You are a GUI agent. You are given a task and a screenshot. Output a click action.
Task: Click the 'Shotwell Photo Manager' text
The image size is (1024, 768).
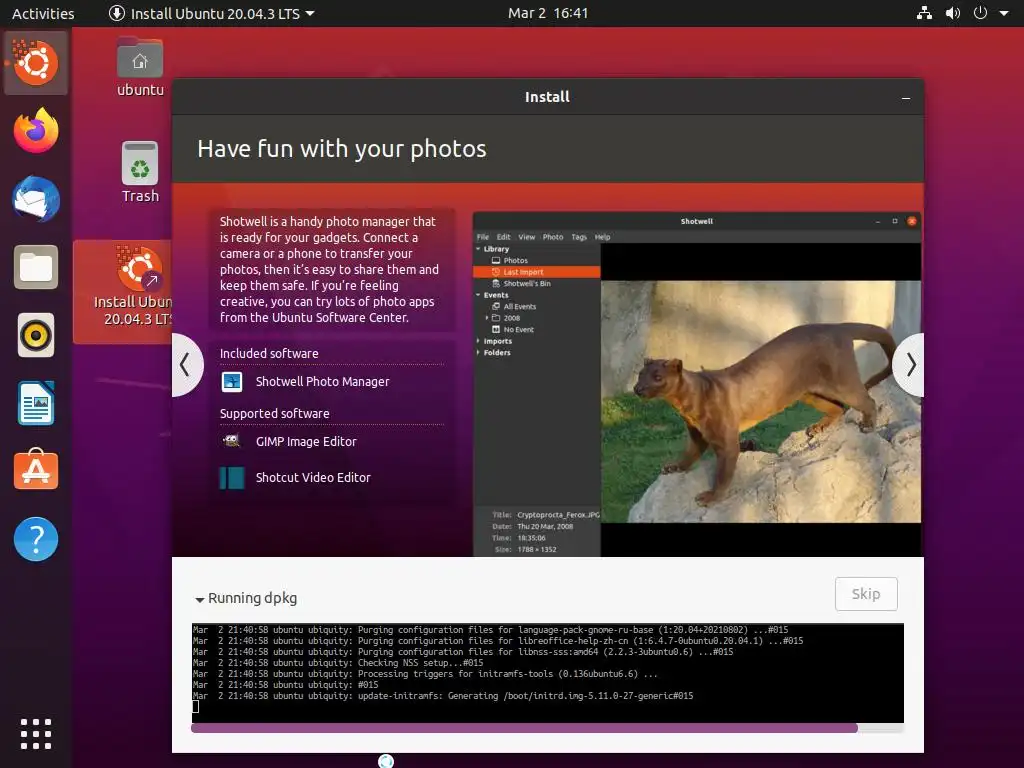323,381
